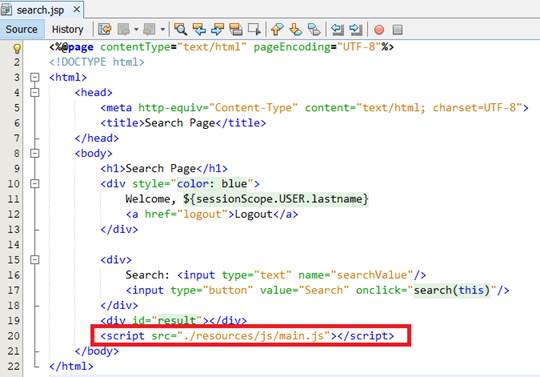Click the opening '<html>' tag
Image resolution: width=540 pixels, height=377 pixels.
coord(68,77)
